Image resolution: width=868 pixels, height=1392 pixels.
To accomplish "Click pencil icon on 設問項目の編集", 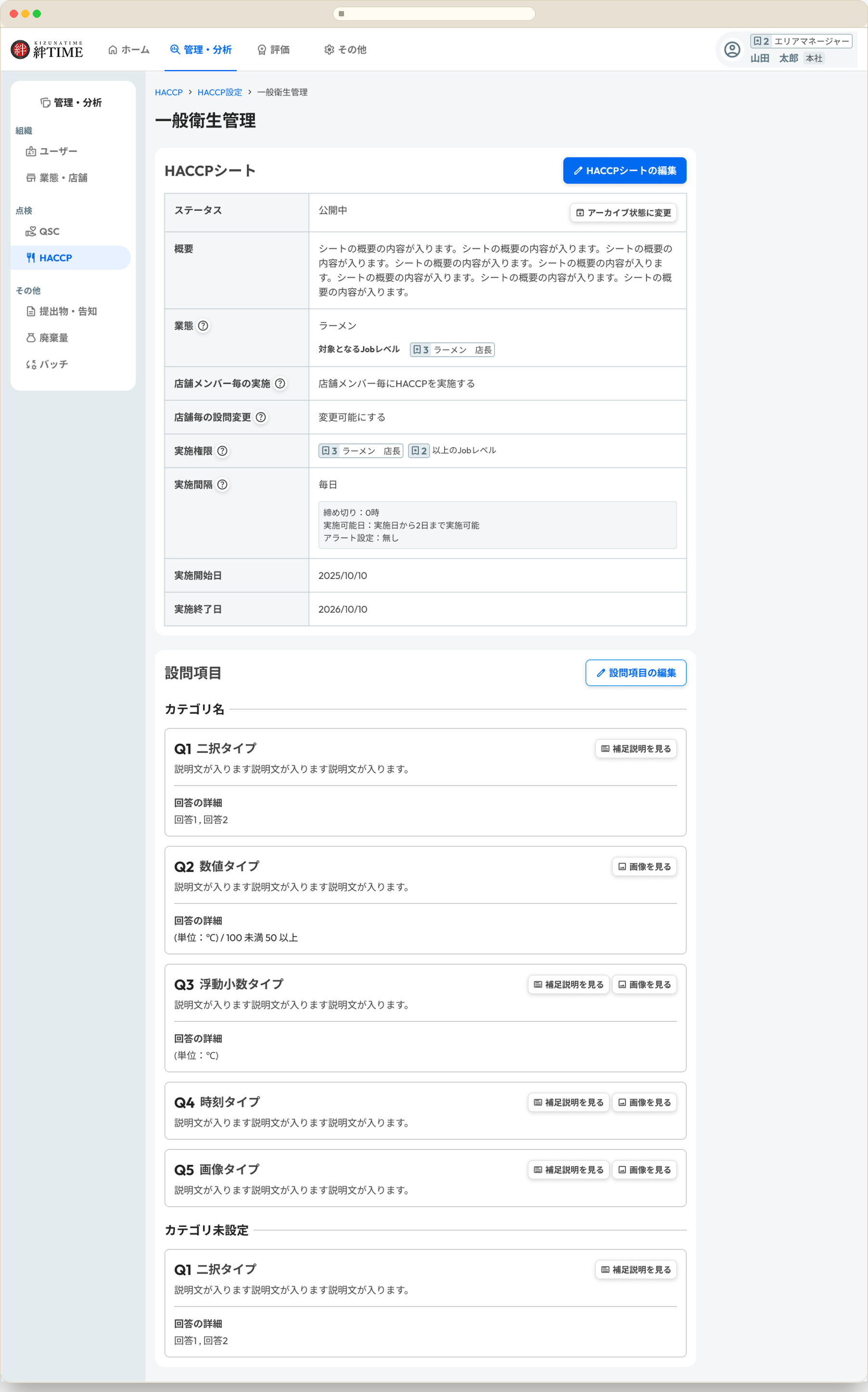I will 601,673.
